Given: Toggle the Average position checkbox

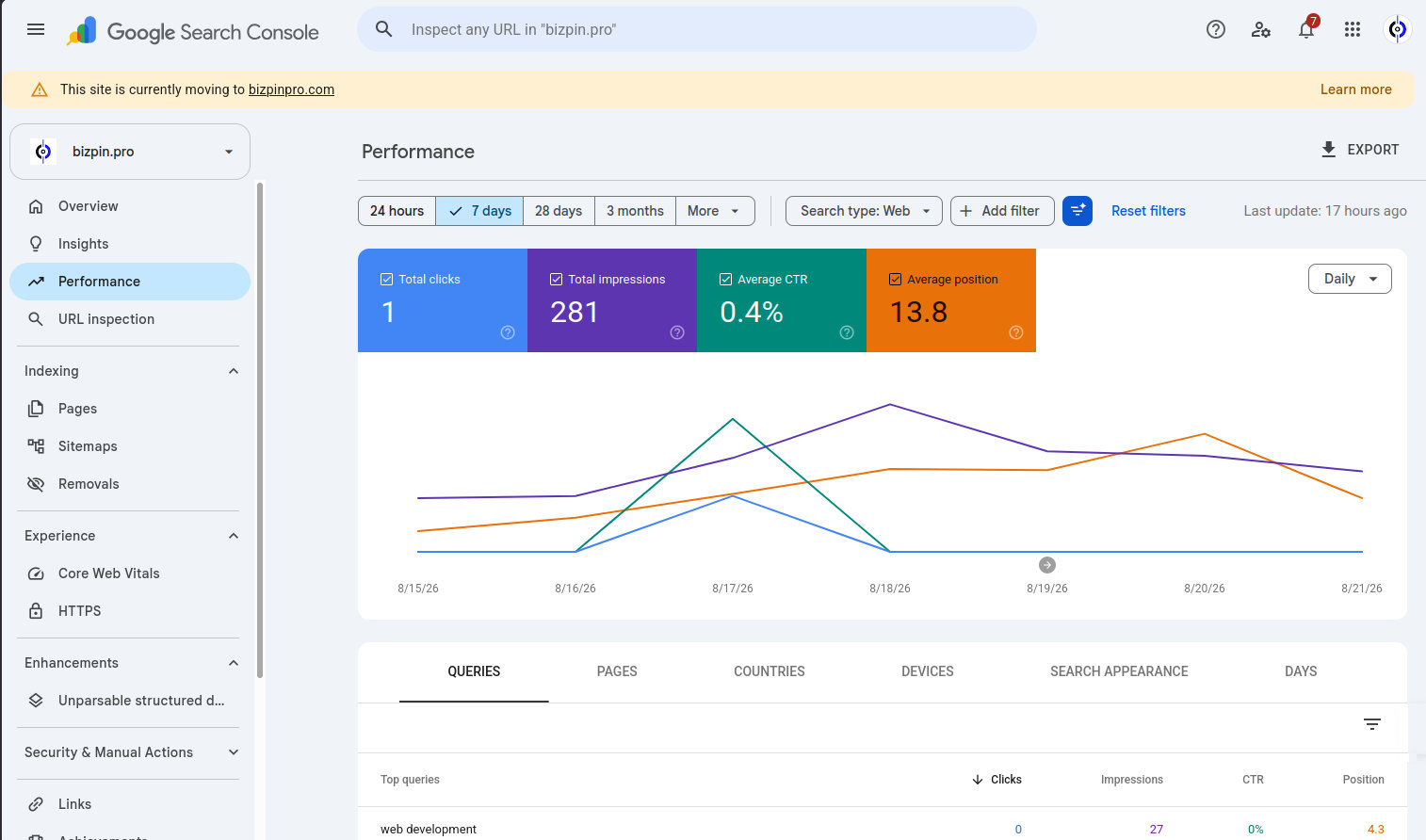Looking at the screenshot, I should point(895,280).
